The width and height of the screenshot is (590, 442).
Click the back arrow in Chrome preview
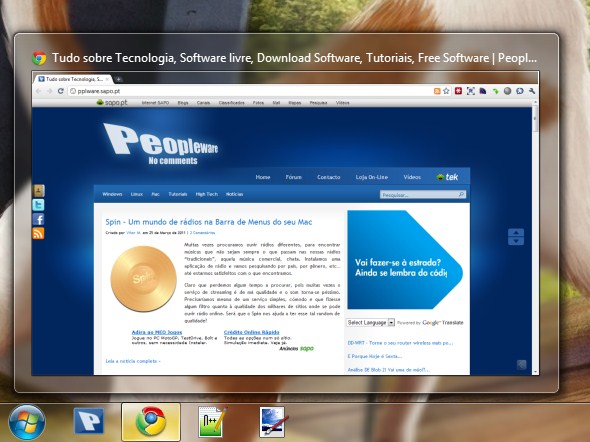point(38,91)
